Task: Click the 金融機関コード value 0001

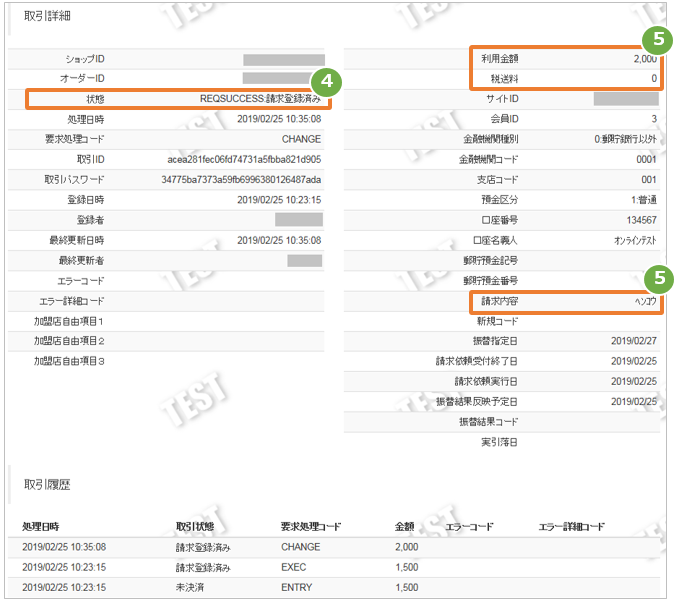Action: point(646,159)
